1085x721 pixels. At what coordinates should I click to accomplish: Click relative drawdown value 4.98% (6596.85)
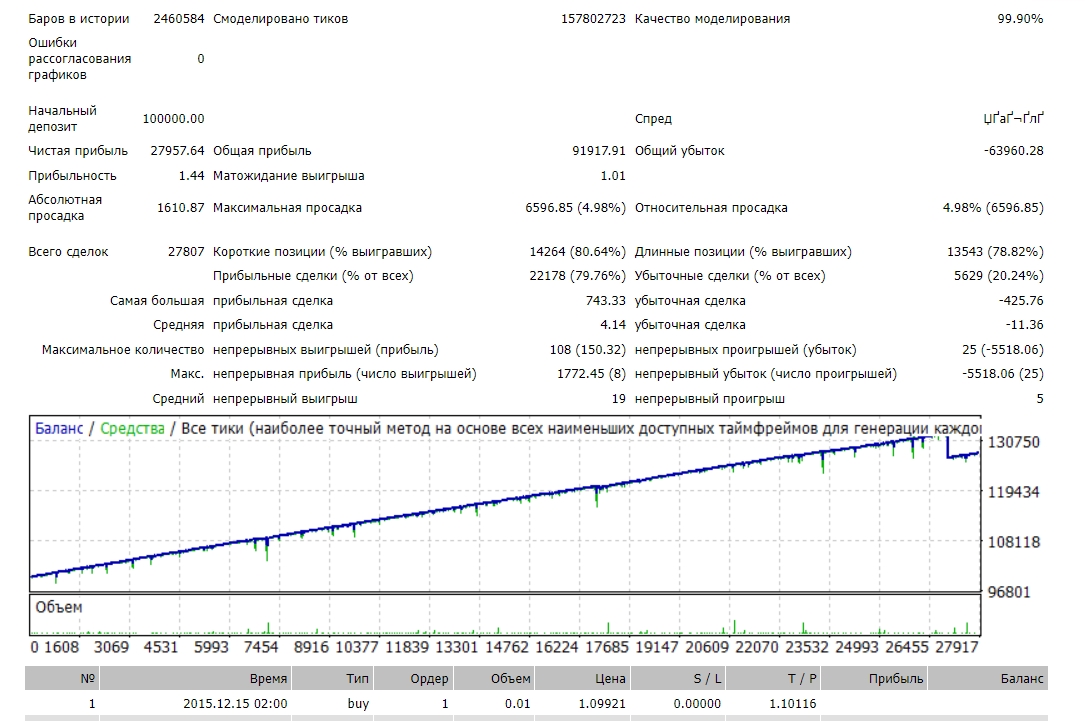point(993,208)
